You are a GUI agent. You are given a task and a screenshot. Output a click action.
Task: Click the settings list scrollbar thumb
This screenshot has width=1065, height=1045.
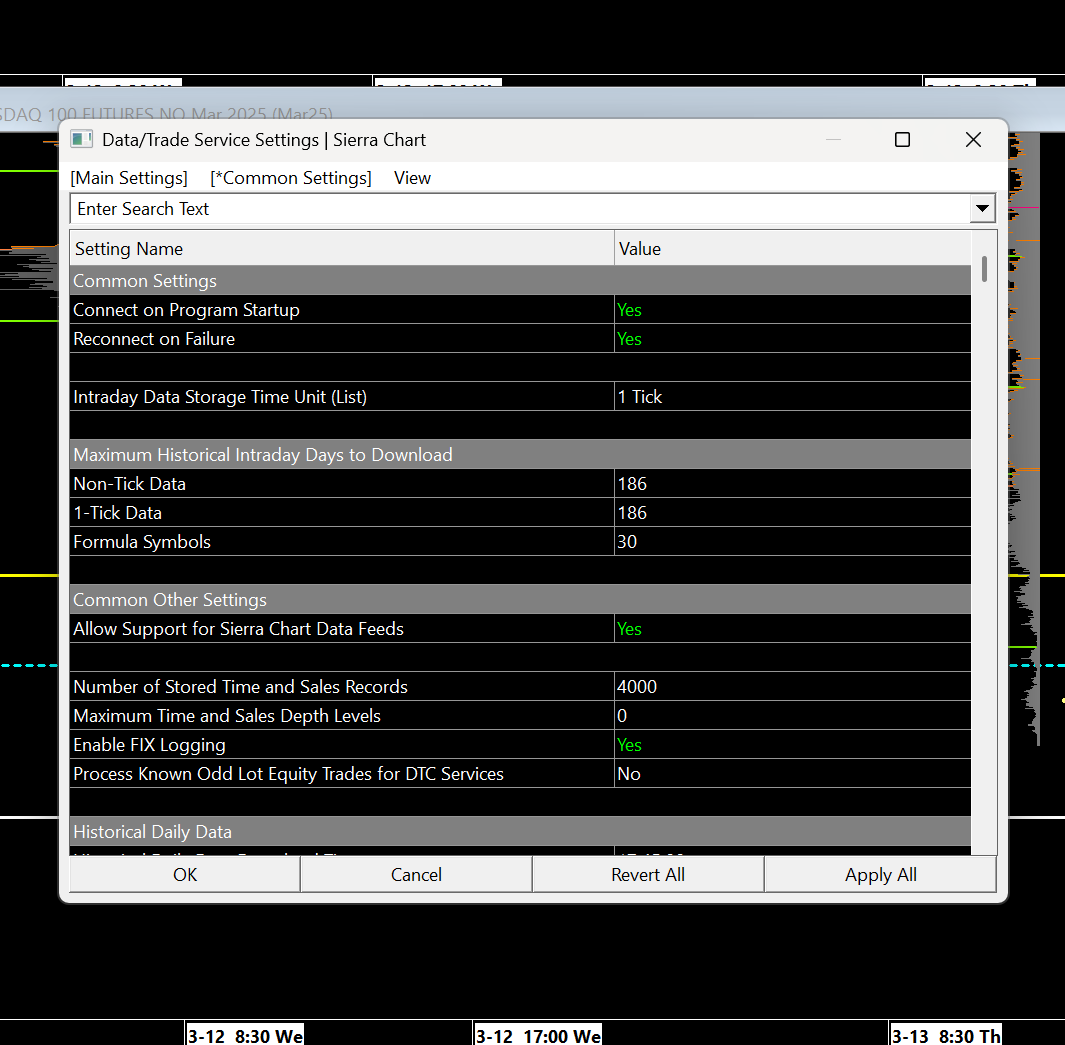(984, 269)
